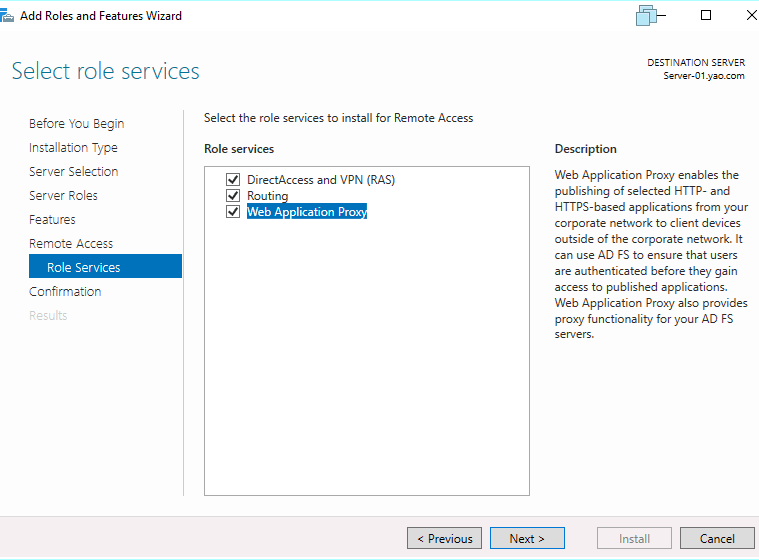Jump to the Server Selection step

[x=74, y=172]
